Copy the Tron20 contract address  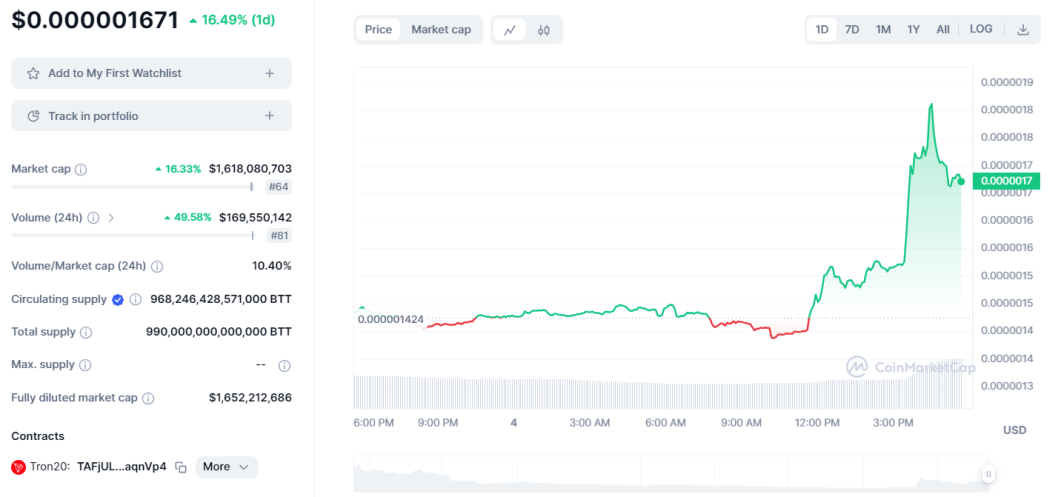[181, 467]
